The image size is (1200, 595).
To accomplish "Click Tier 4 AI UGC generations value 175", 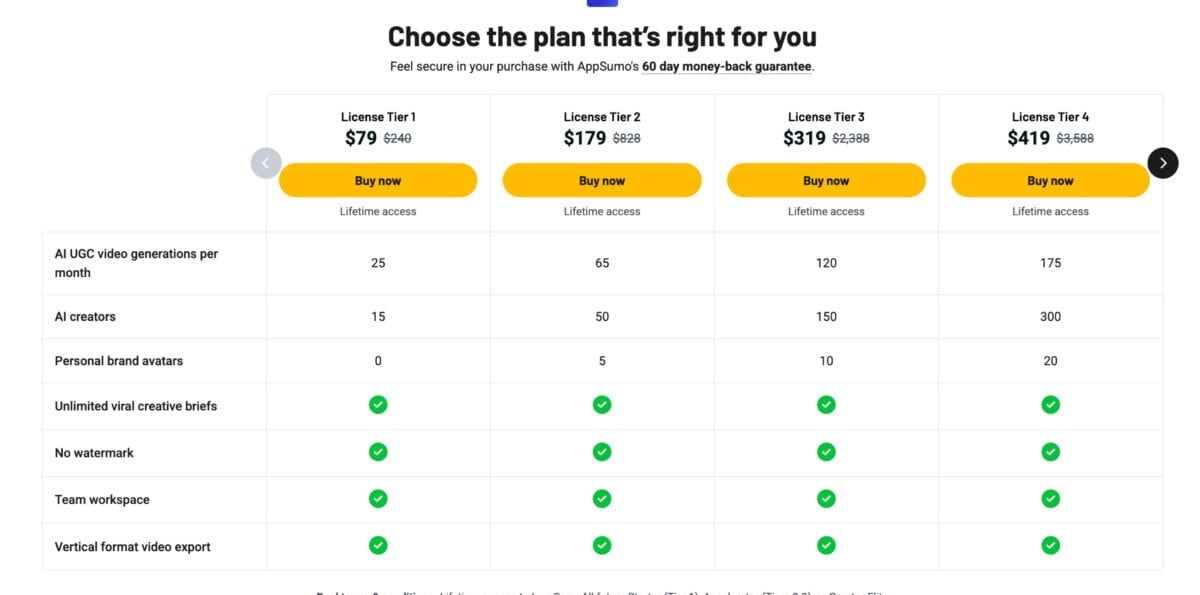I will coord(1050,263).
